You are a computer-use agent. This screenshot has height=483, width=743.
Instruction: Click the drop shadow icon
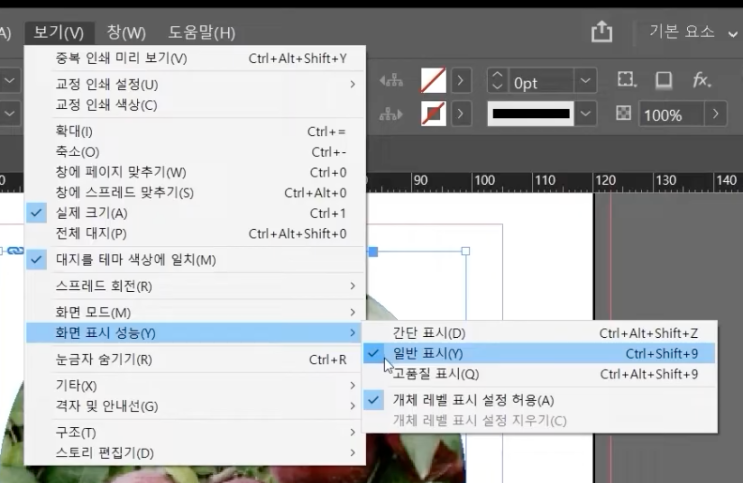pos(663,80)
